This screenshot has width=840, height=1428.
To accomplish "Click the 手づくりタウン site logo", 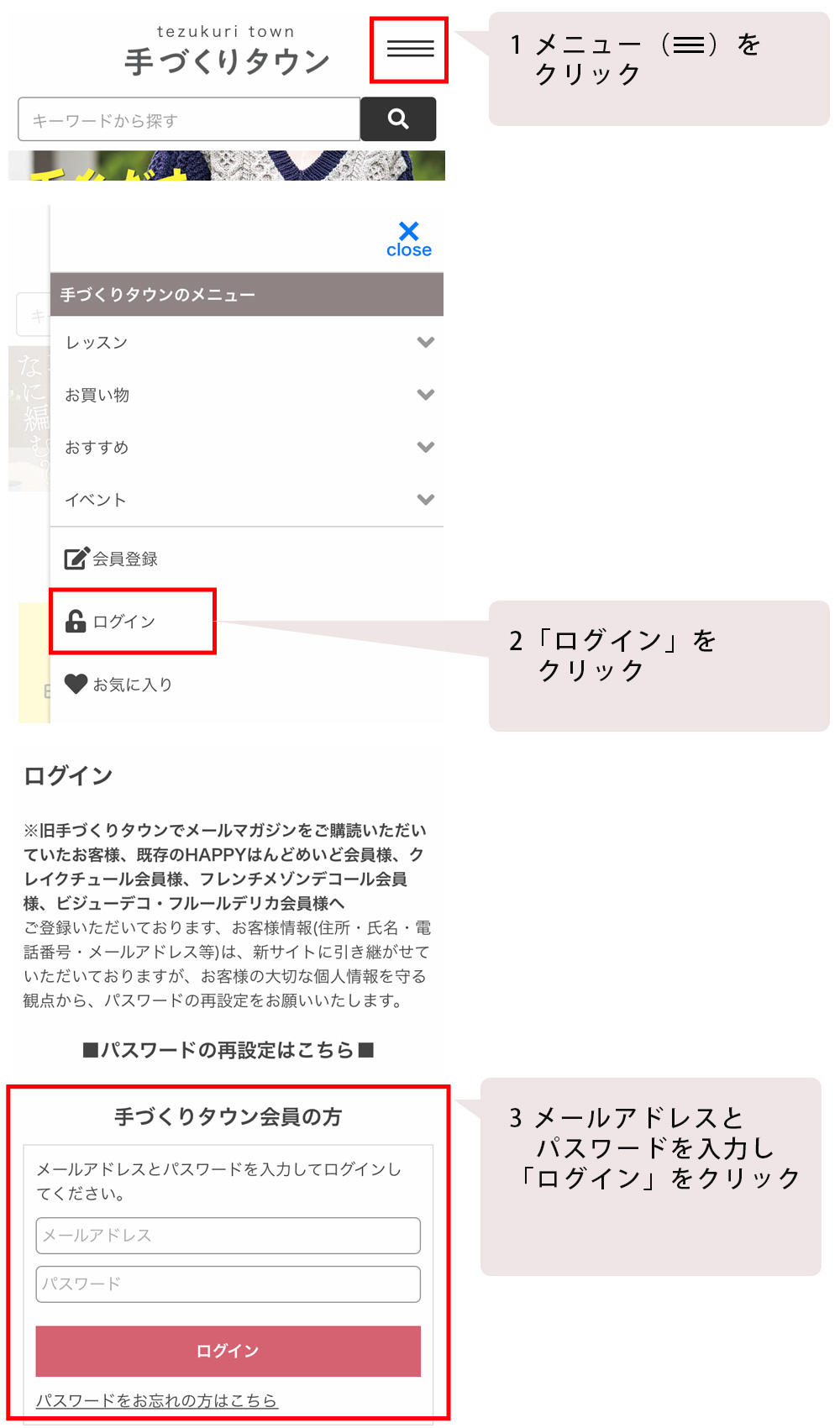I will [x=227, y=52].
